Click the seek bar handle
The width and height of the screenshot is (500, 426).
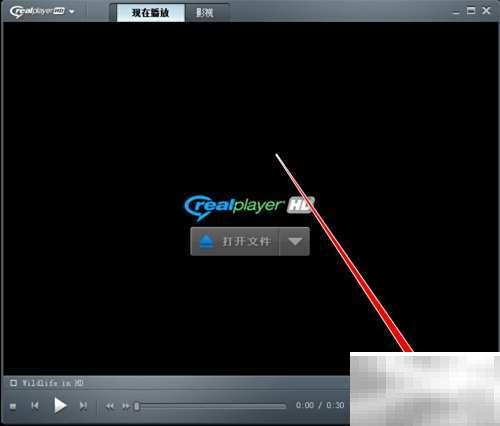[x=137, y=406]
